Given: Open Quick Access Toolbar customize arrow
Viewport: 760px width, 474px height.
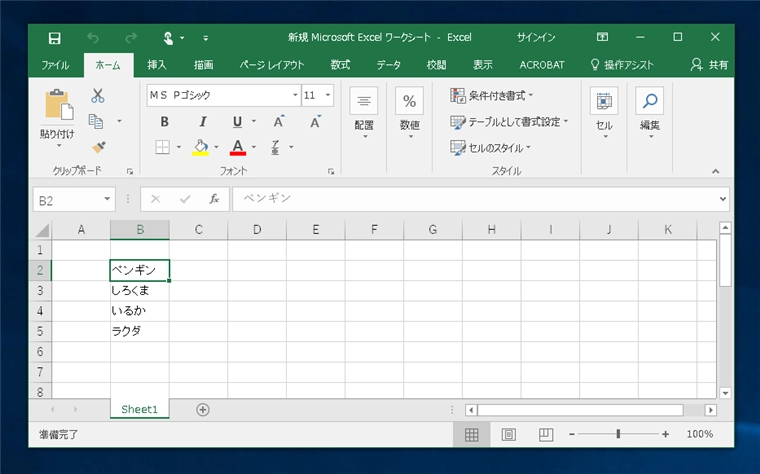Looking at the screenshot, I should 206,38.
